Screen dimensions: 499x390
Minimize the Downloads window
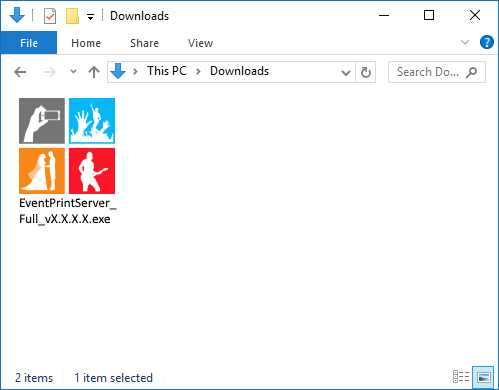click(384, 15)
